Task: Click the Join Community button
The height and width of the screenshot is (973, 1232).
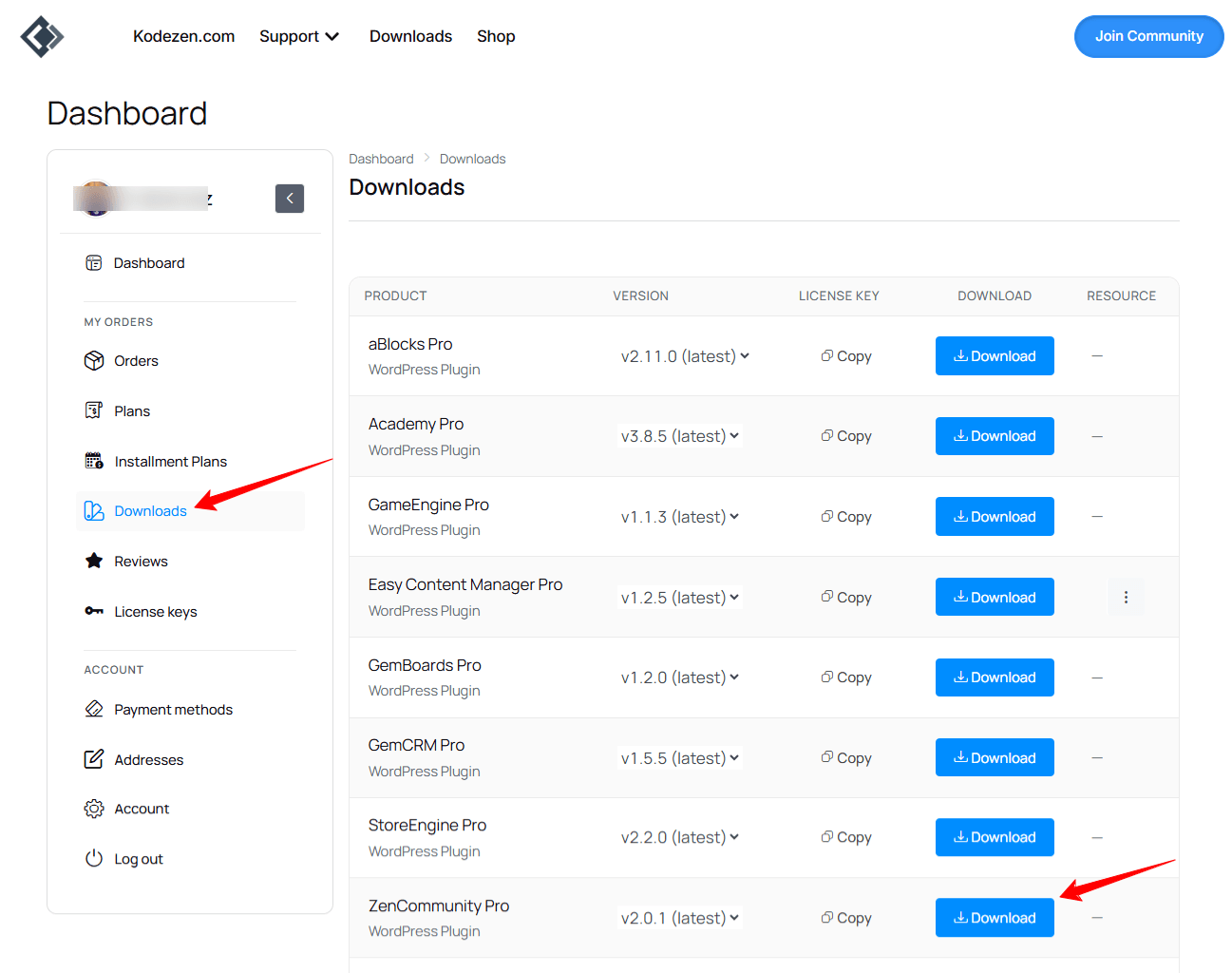Action: click(1149, 36)
